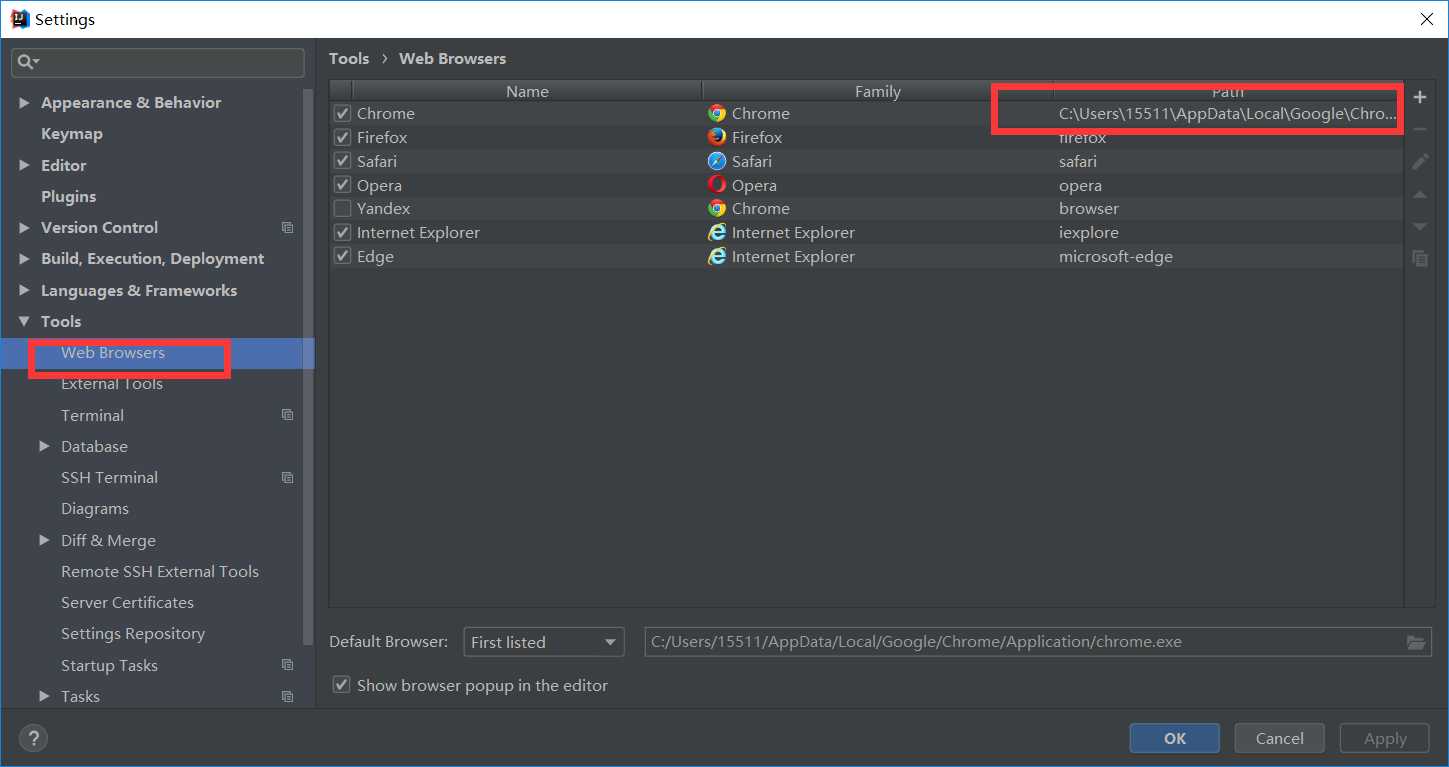Click the move down arrow icon
The image size is (1449, 767).
coord(1419,227)
